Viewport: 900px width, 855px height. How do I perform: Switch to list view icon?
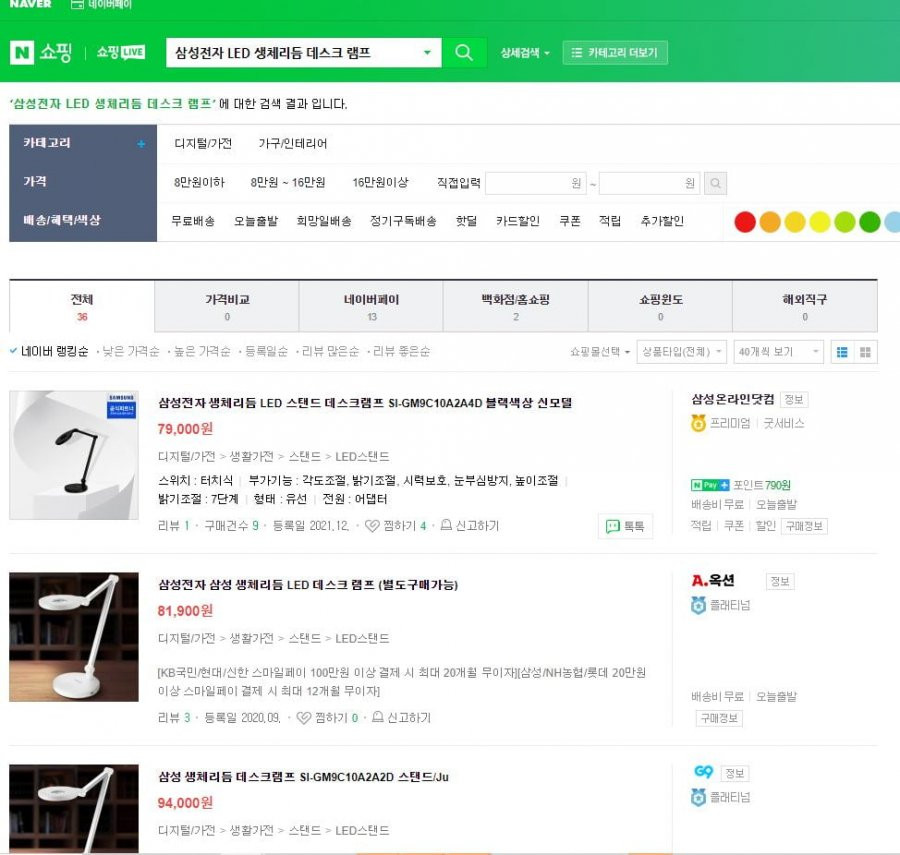click(x=842, y=352)
